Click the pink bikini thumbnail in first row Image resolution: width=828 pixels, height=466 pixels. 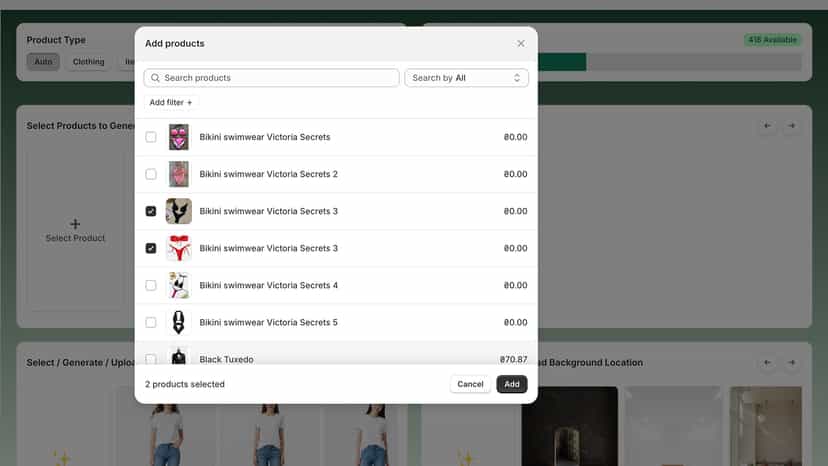pyautogui.click(x=178, y=137)
